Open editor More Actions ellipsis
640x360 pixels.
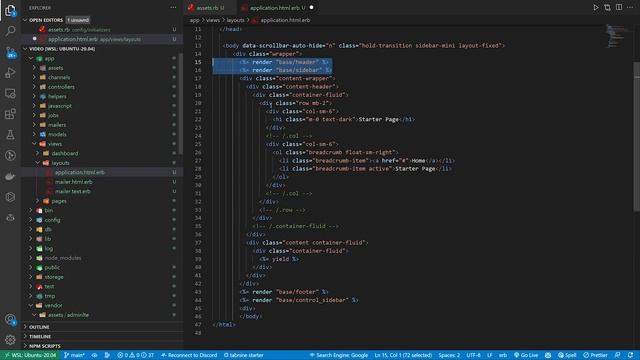pyautogui.click(x=630, y=7)
